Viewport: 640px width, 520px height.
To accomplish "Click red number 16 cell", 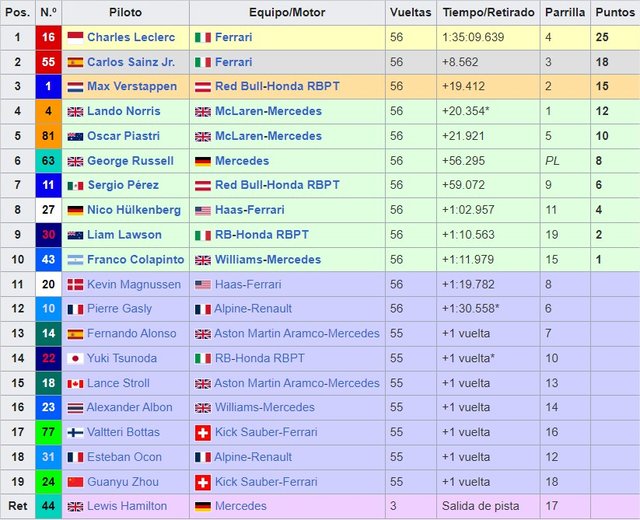I will click(x=48, y=38).
